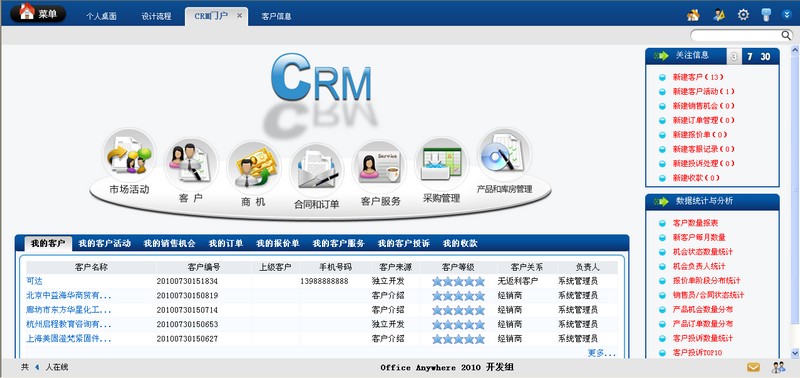Open the 商机 module icon
Image resolution: width=800 pixels, height=378 pixels.
[254, 168]
